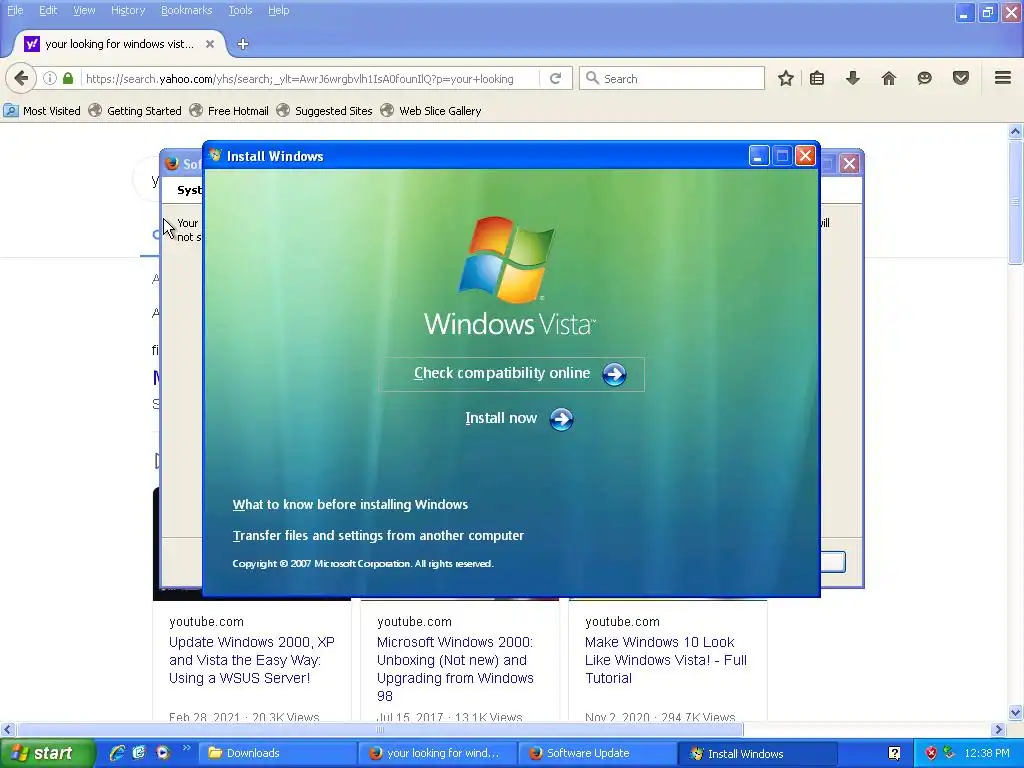Show site information icon in address bar
The height and width of the screenshot is (768, 1024).
(x=50, y=78)
